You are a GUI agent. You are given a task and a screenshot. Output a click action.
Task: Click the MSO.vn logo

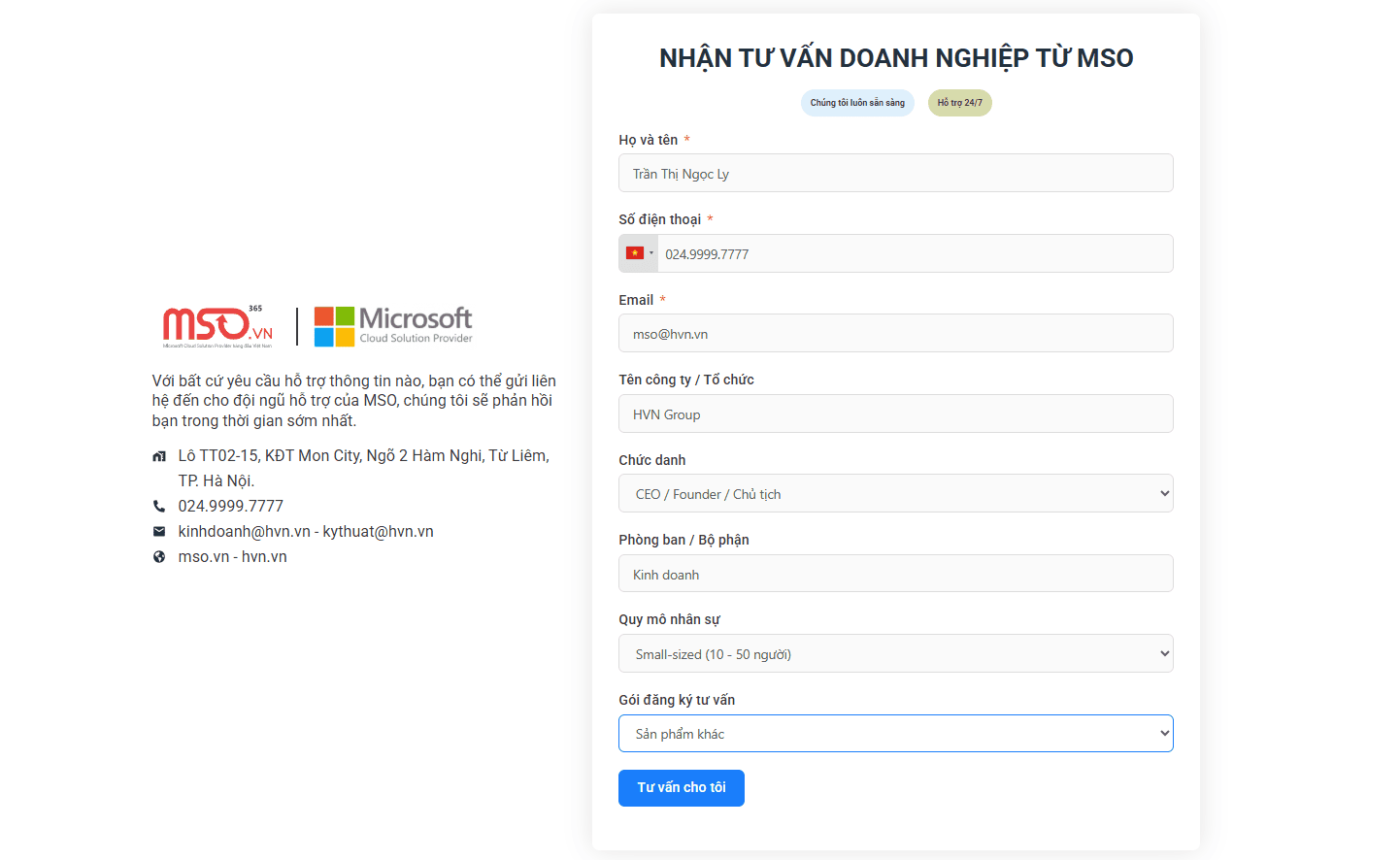pyautogui.click(x=216, y=326)
